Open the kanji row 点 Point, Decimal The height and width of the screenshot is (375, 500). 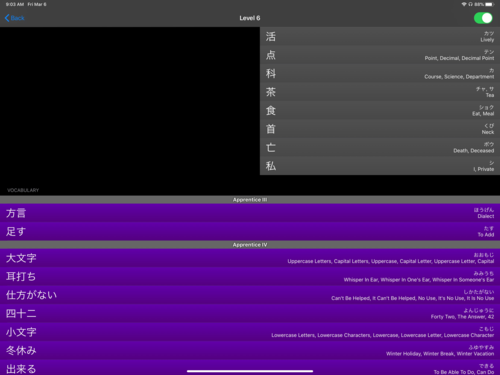pyautogui.click(x=380, y=55)
